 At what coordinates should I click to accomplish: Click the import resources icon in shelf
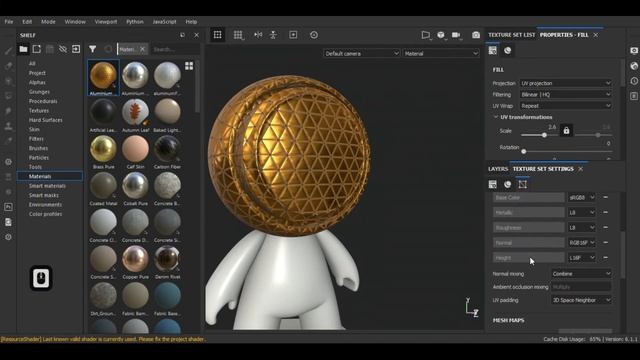tap(76, 49)
